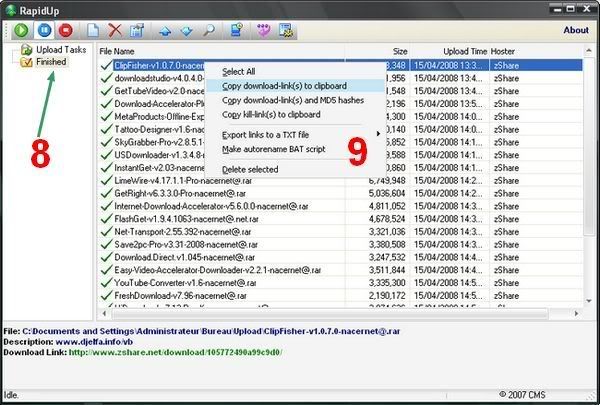Click the green checkmark beside GetTubeVideo-v2.0

point(106,91)
